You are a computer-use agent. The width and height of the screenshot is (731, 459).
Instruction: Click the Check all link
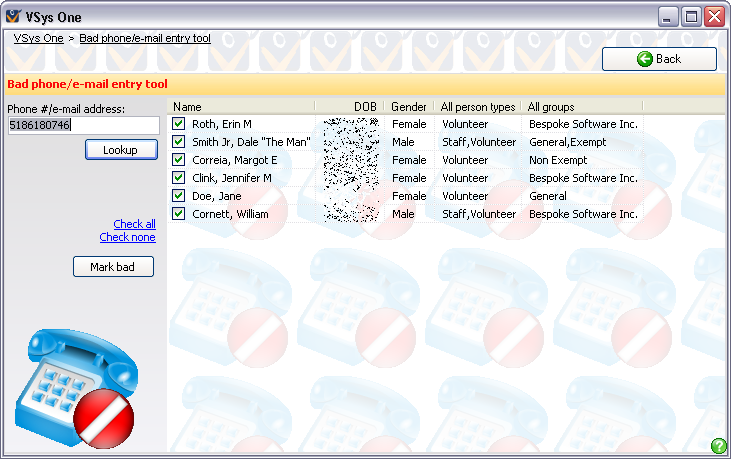(x=134, y=224)
